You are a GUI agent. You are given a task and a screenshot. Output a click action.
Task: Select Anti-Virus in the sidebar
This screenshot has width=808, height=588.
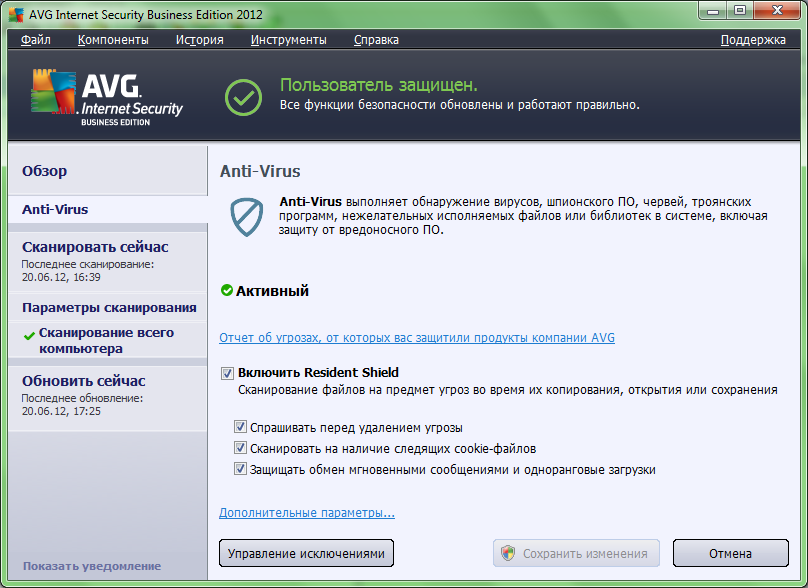[108, 210]
